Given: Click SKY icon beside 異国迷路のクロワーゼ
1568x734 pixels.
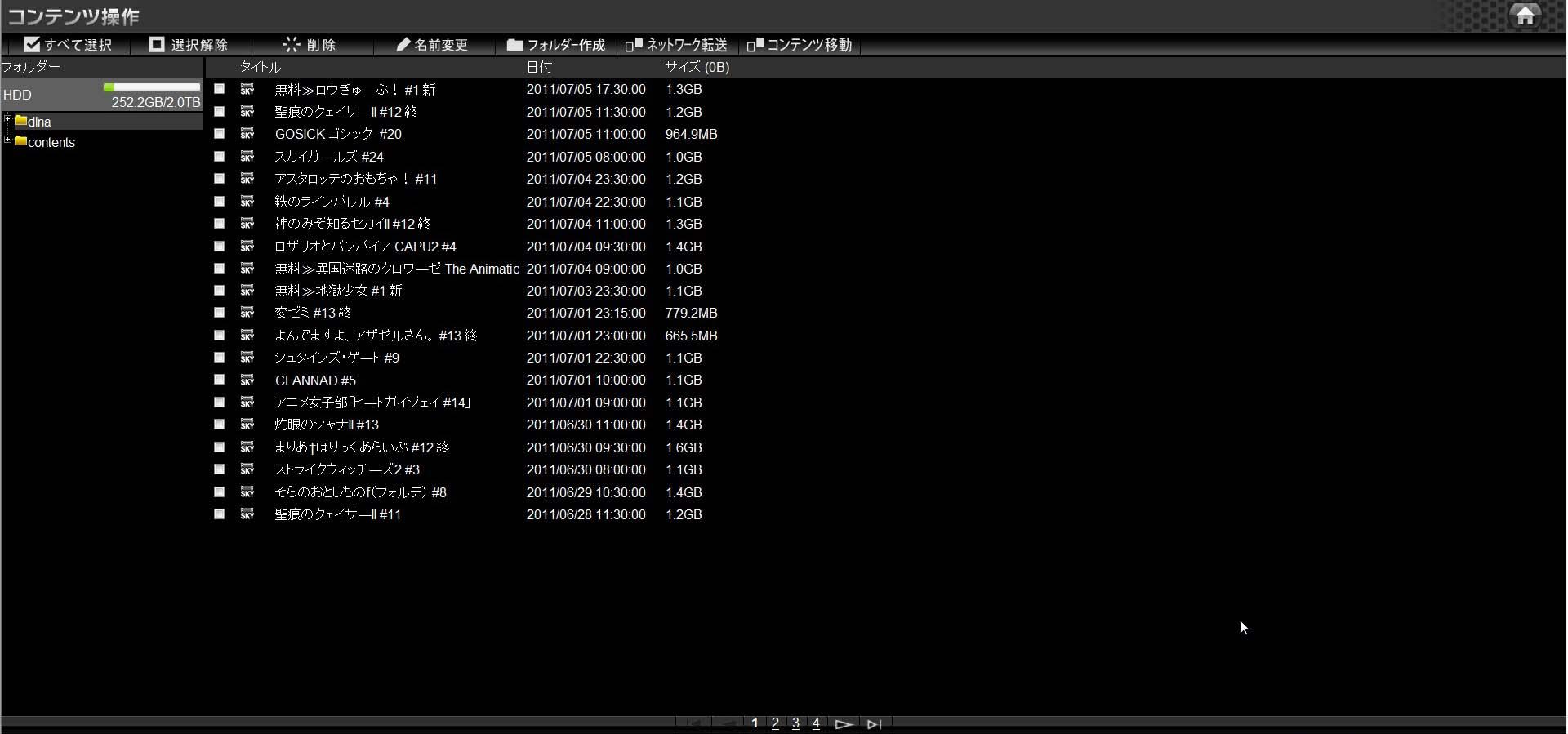Looking at the screenshot, I should point(247,268).
